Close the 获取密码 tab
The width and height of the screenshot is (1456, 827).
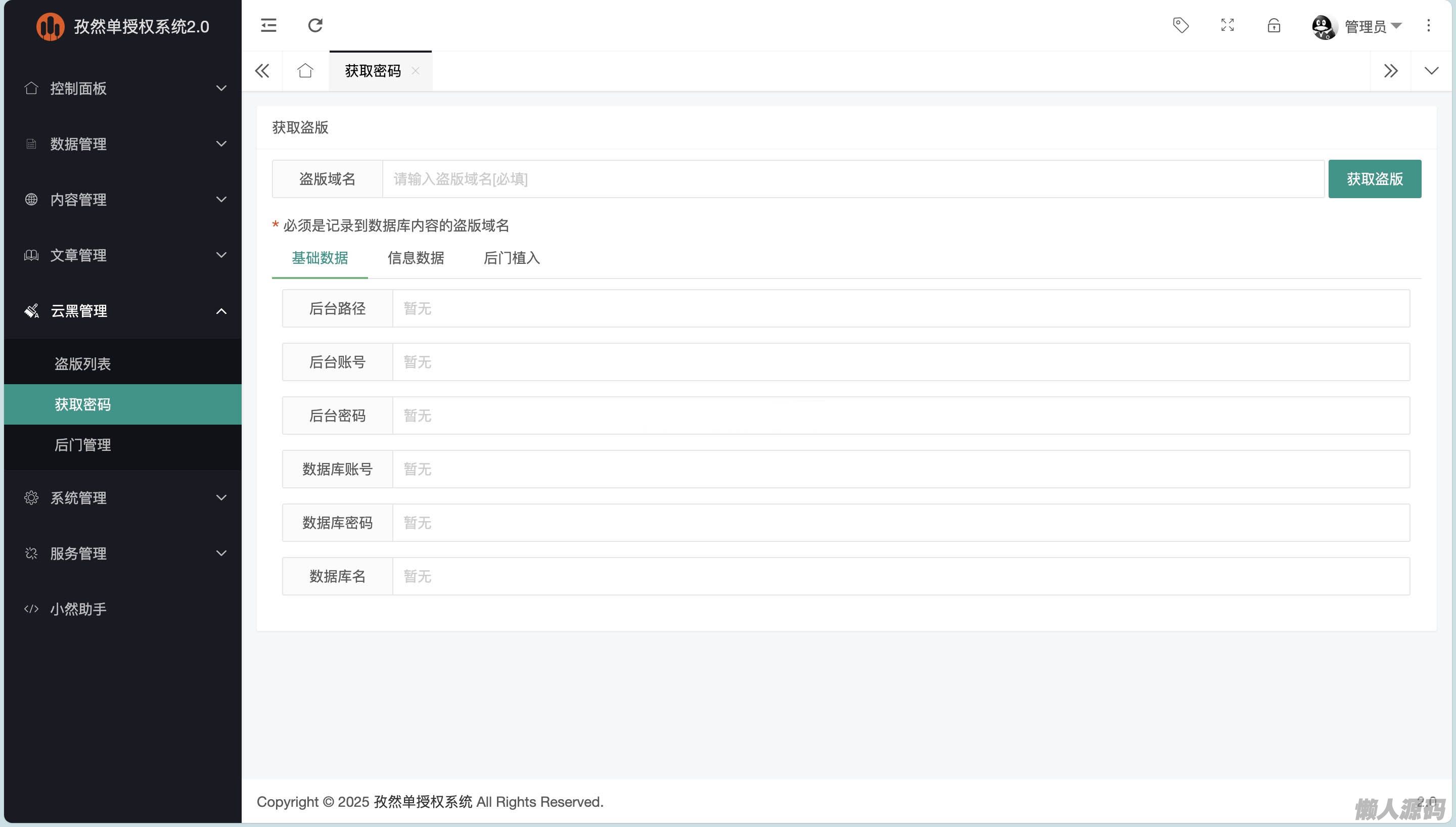pos(416,71)
